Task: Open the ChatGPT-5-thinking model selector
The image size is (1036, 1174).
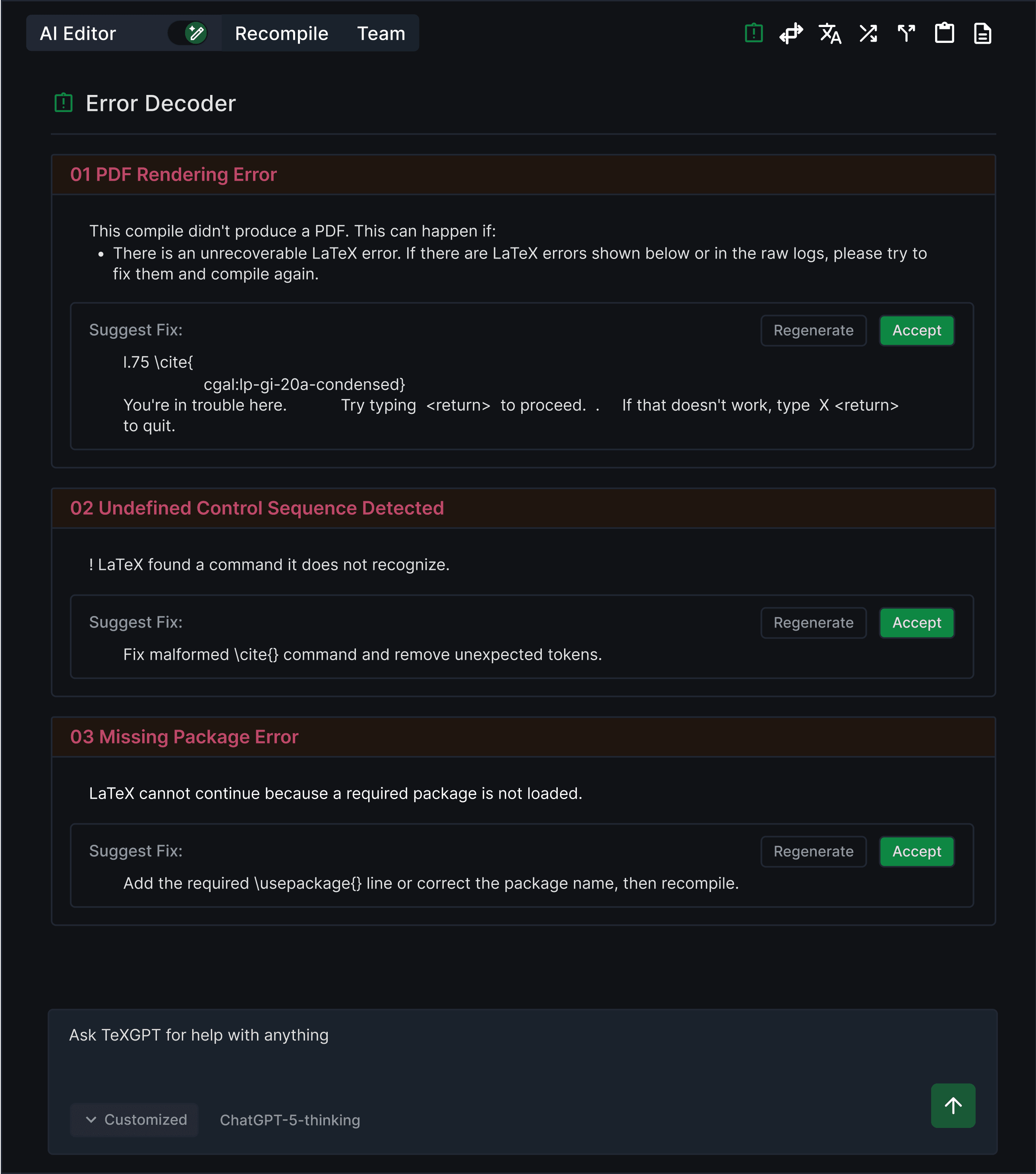Action: point(290,1120)
